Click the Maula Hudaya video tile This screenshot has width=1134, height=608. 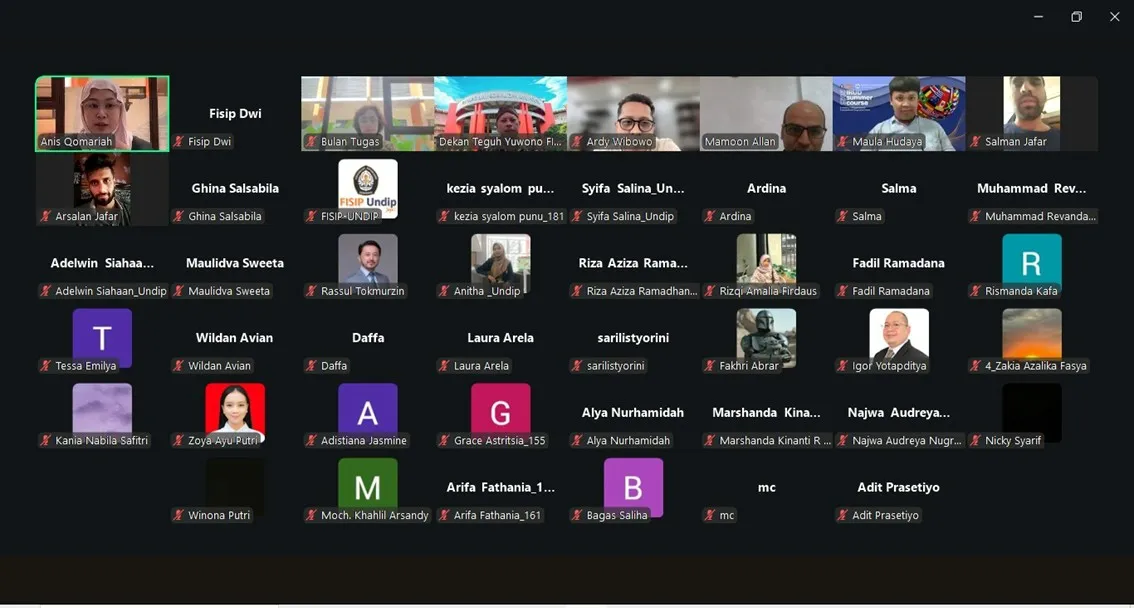[898, 112]
